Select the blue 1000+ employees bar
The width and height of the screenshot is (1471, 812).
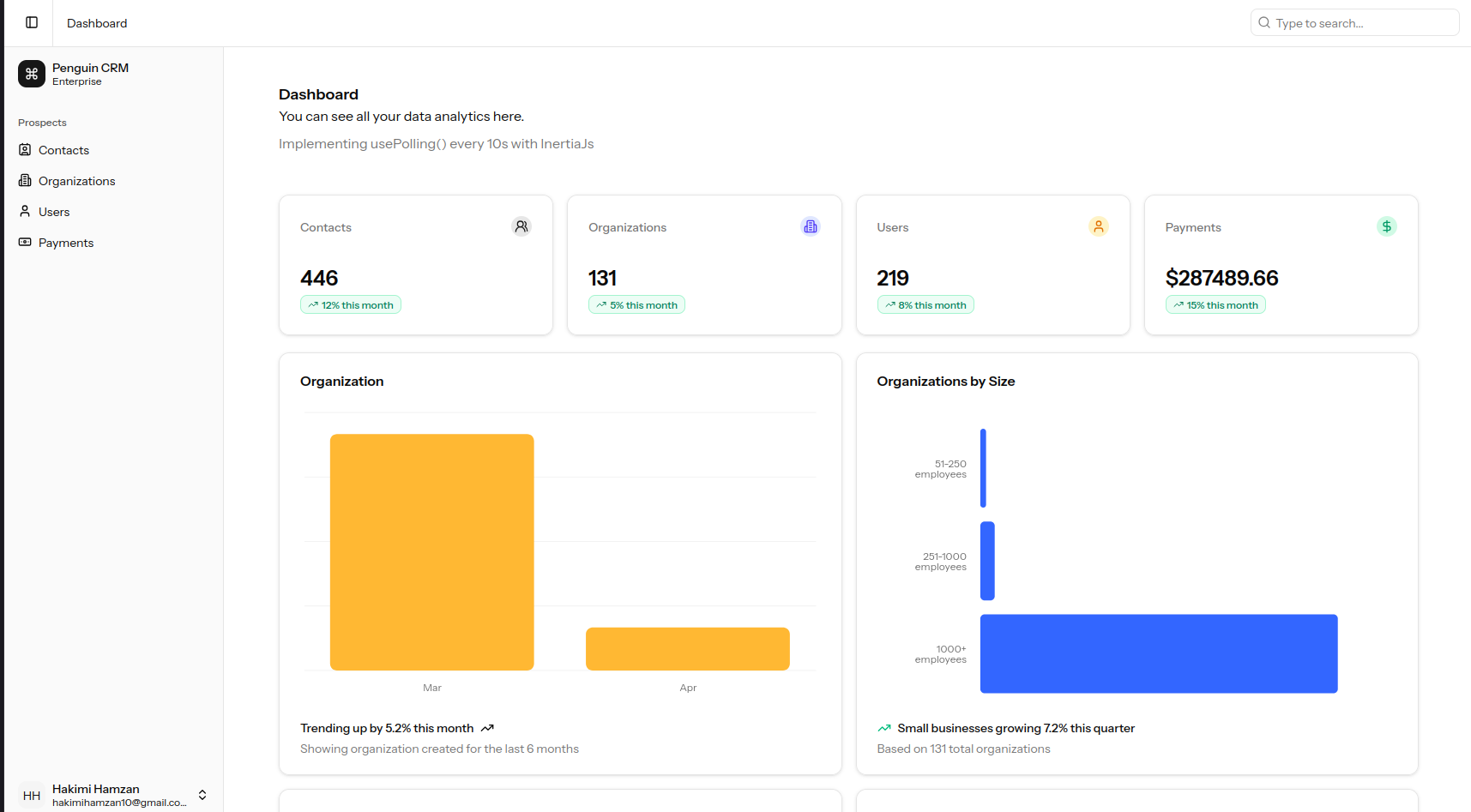(1158, 653)
